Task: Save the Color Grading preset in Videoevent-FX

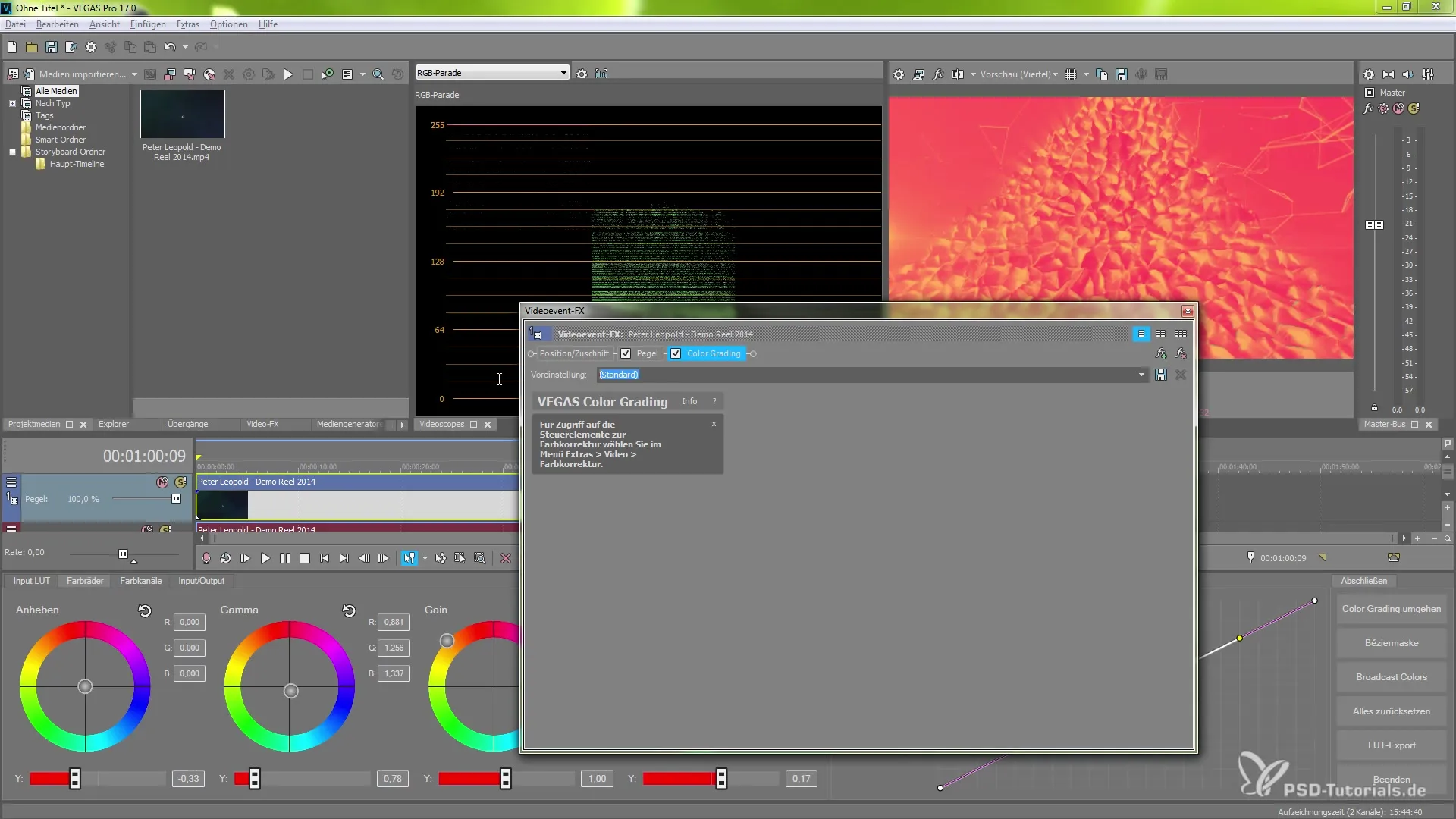Action: [x=1161, y=375]
